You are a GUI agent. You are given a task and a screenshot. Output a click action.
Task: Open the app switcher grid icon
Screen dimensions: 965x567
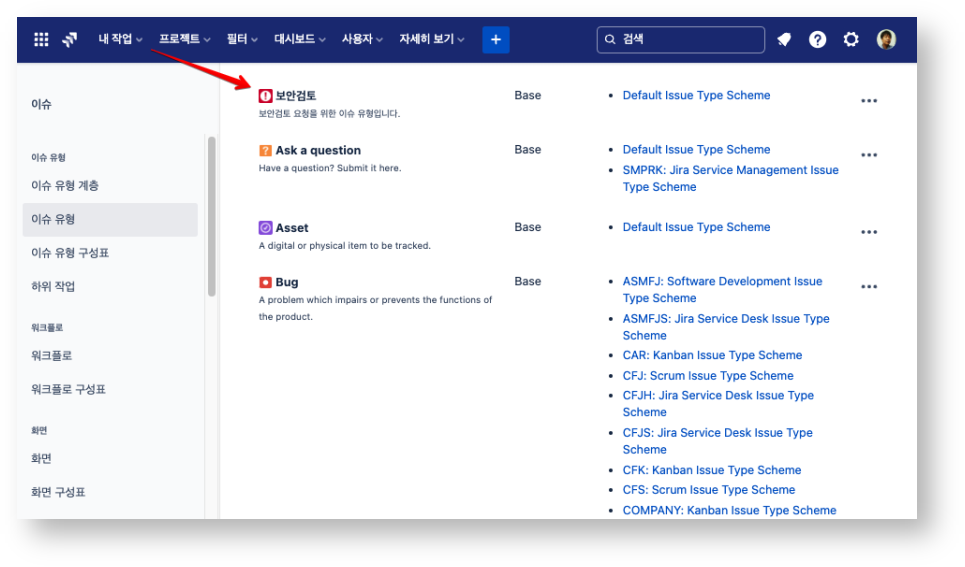tap(41, 40)
